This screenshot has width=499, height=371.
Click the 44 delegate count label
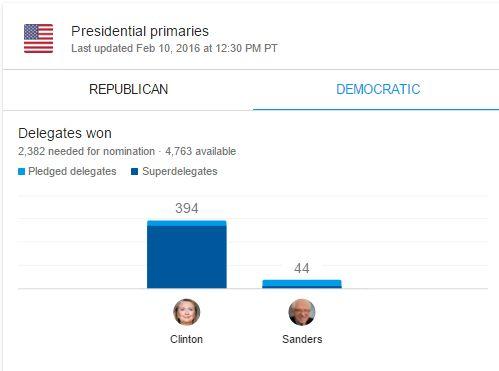click(302, 268)
